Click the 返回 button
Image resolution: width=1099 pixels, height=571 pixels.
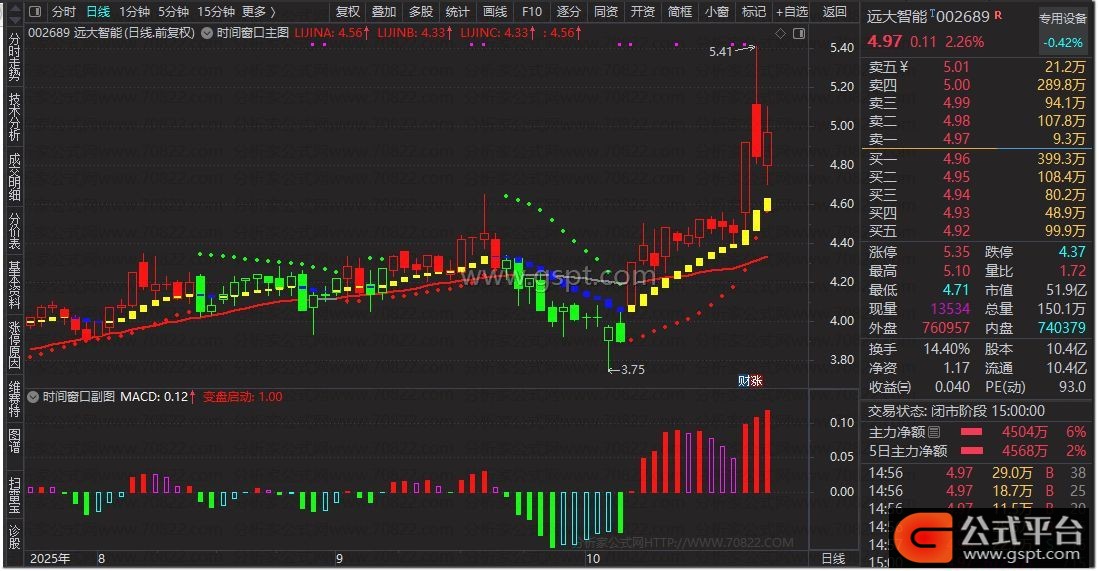pyautogui.click(x=834, y=12)
